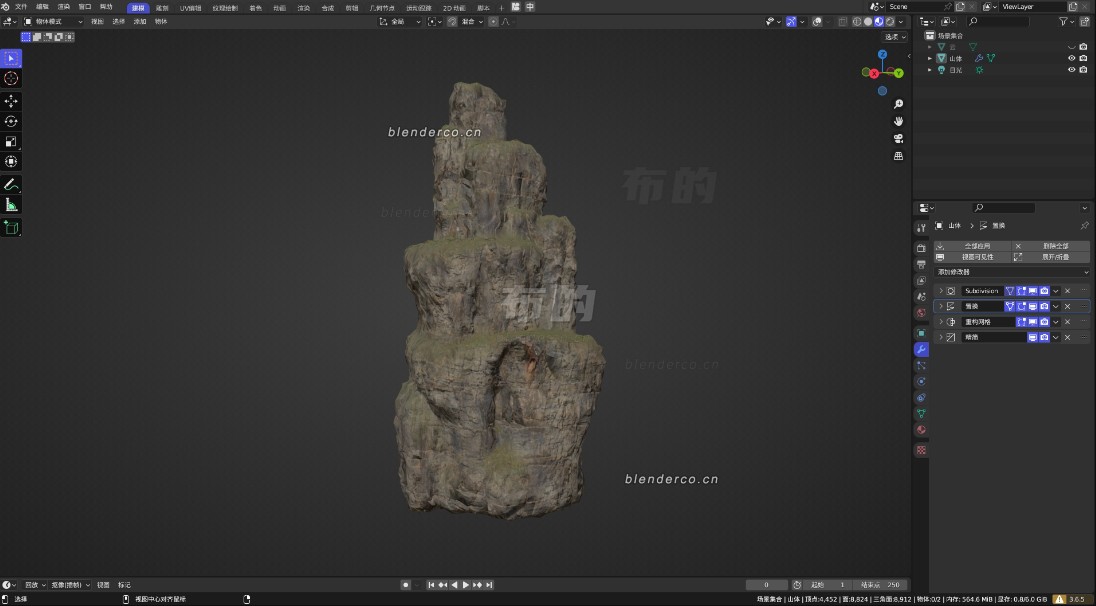The width and height of the screenshot is (1096, 606).
Task: Select the Select Box tool
Action: coord(10,58)
